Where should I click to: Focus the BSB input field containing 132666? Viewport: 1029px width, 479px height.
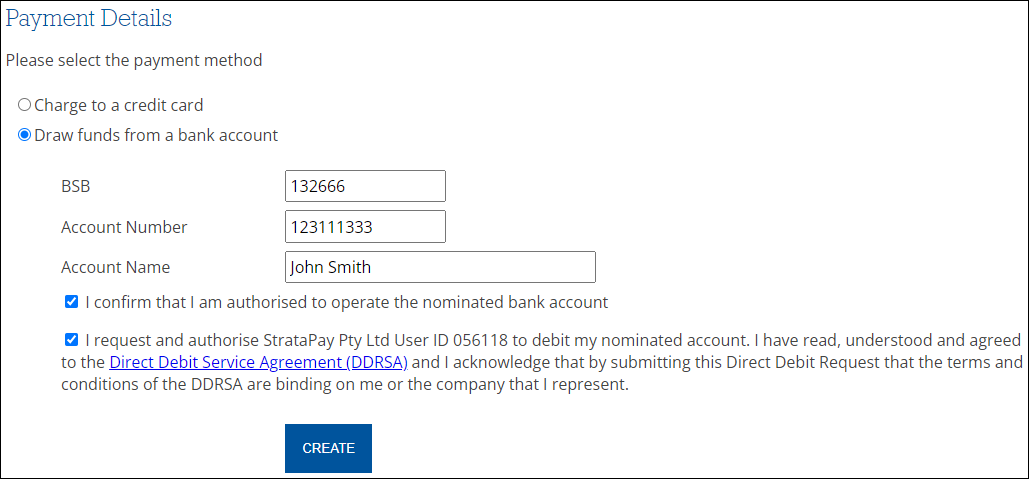pyautogui.click(x=366, y=186)
